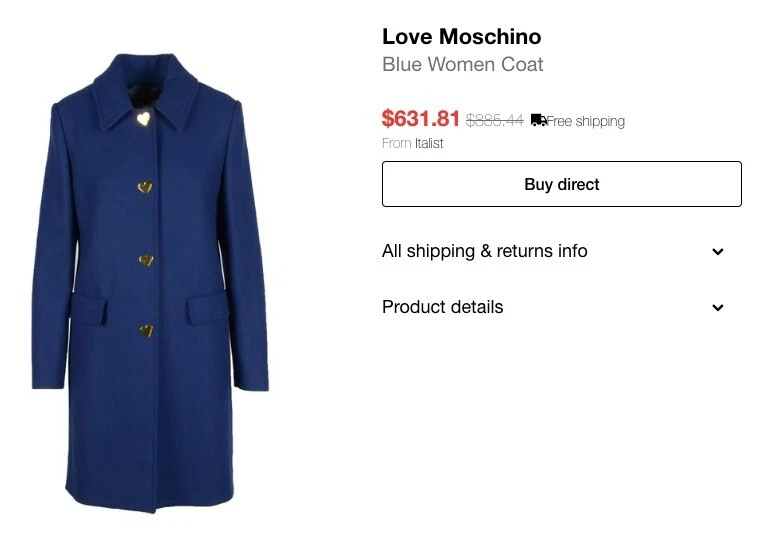Screen dimensions: 760x553
Task: Open the Product details section label
Action: 442,307
